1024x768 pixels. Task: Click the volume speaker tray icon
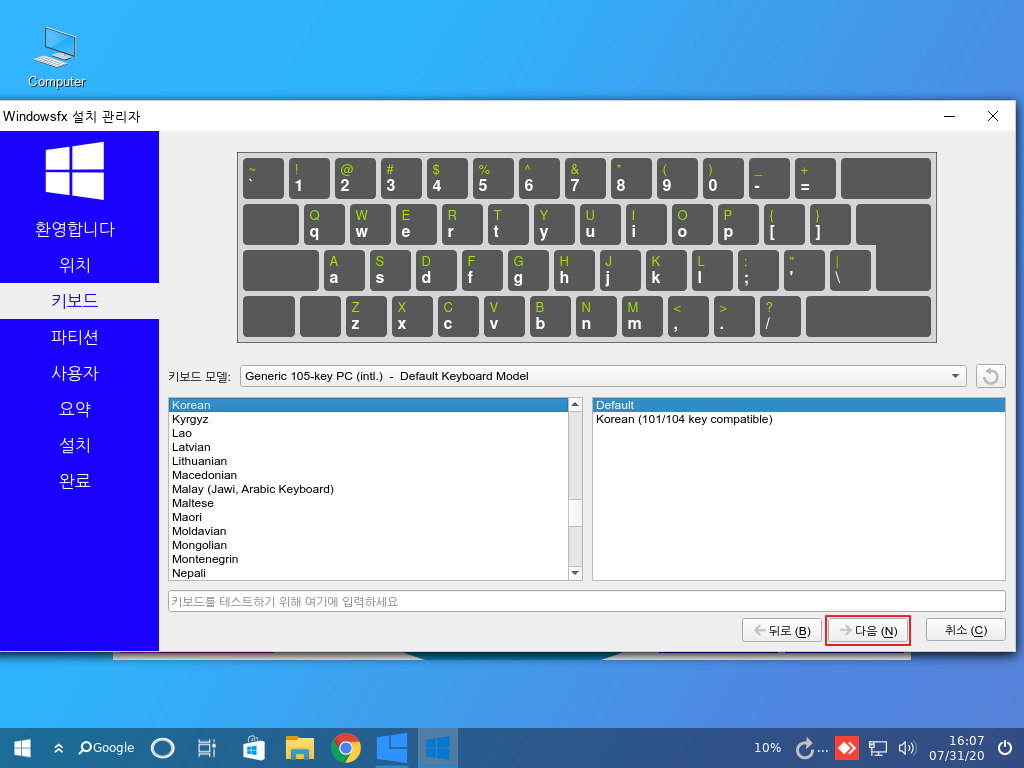(907, 748)
